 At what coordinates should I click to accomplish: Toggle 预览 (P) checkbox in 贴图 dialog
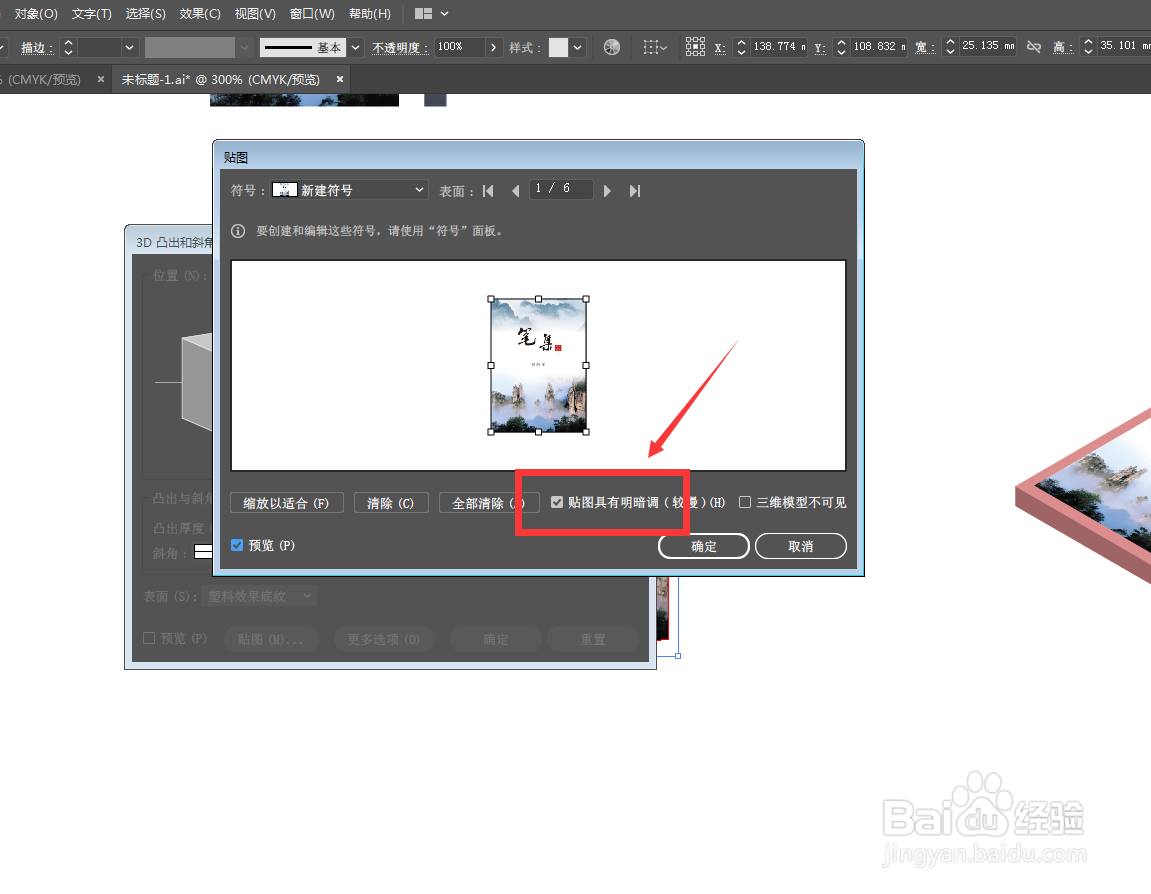(237, 545)
